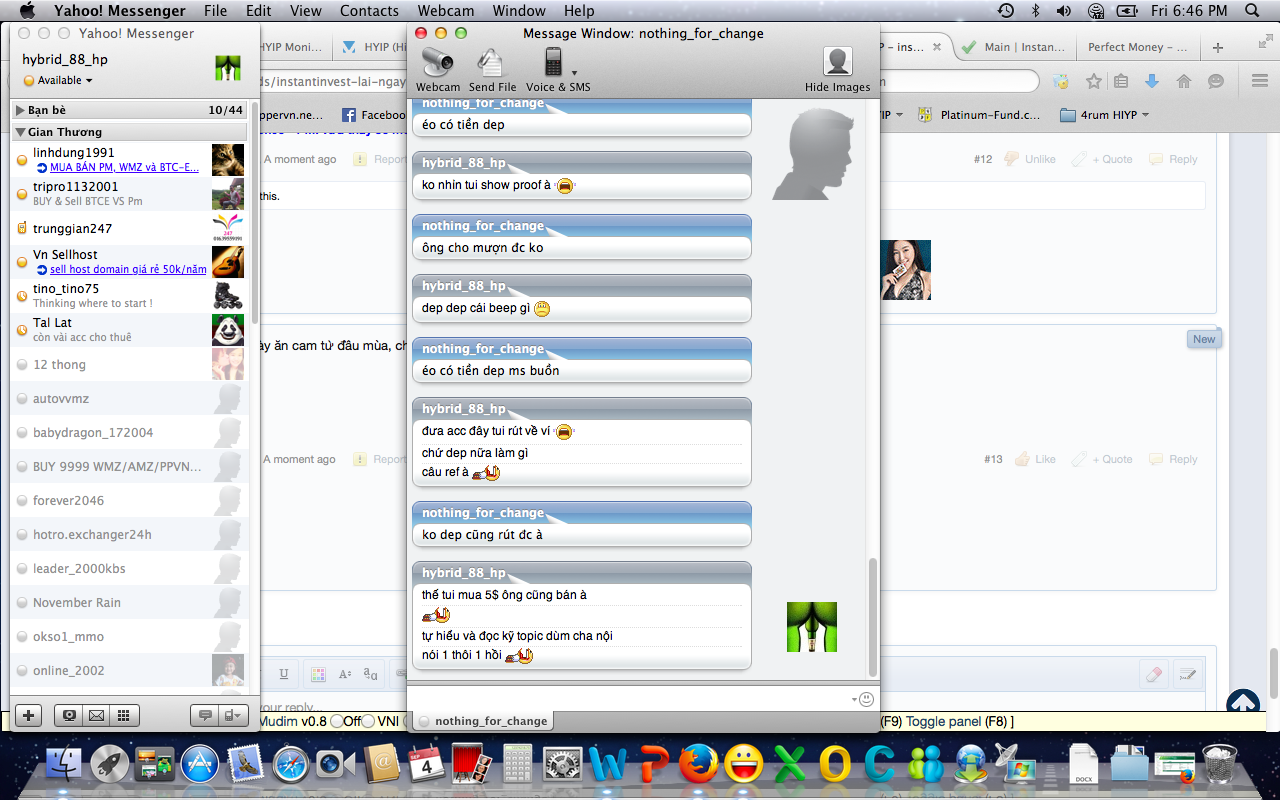Open the Webcam menu in the menu bar
1280x800 pixels.
[446, 11]
